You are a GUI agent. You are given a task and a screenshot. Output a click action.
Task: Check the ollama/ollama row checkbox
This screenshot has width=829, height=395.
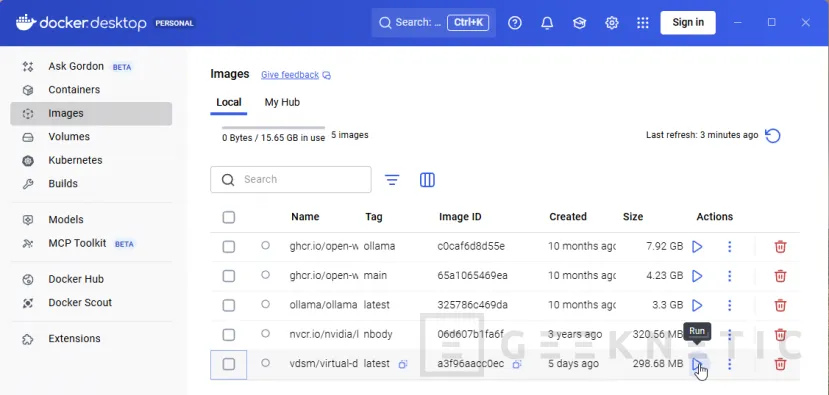[x=228, y=306]
